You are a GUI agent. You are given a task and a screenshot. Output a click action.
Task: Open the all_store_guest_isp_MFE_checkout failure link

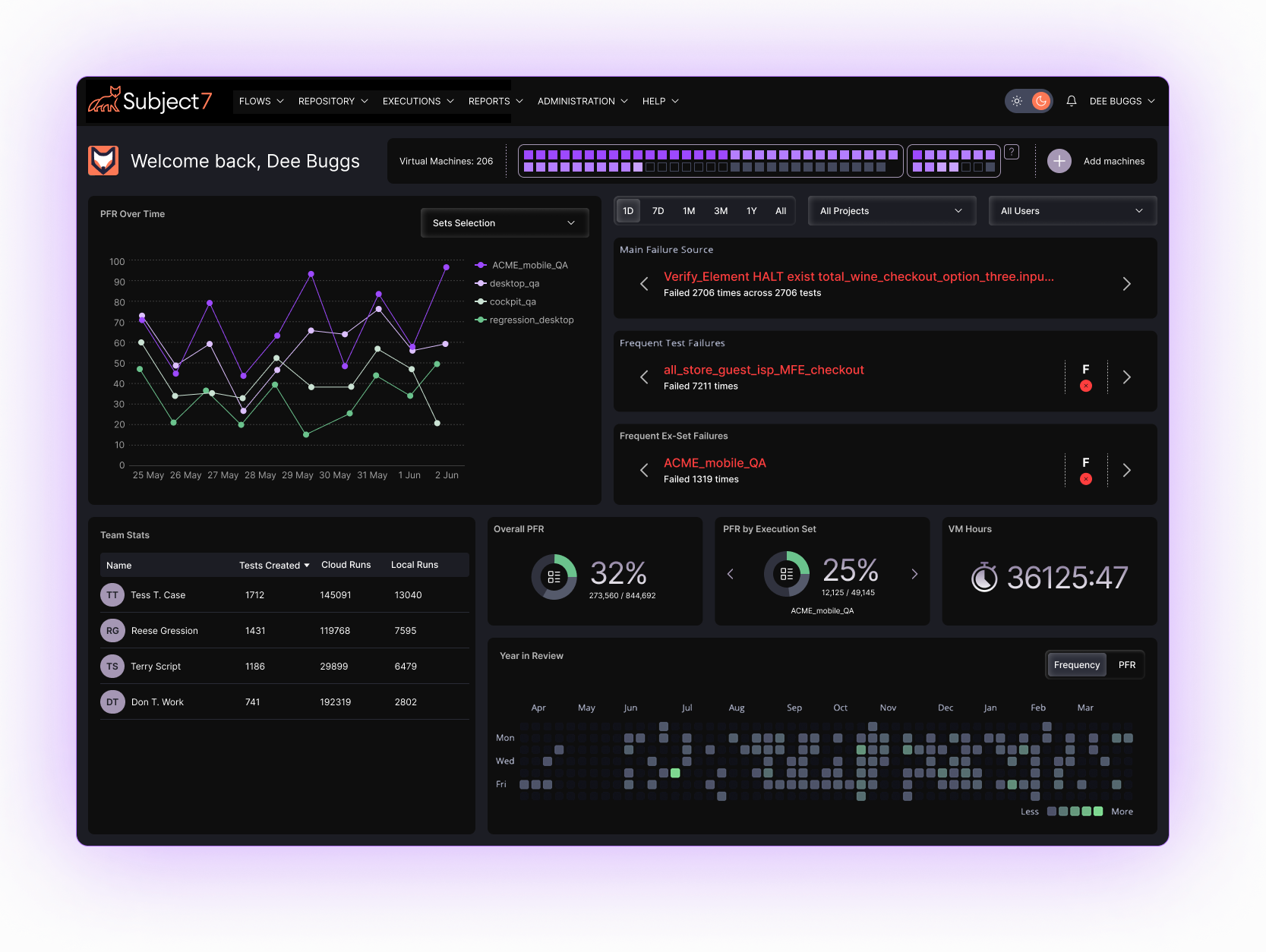pyautogui.click(x=763, y=370)
